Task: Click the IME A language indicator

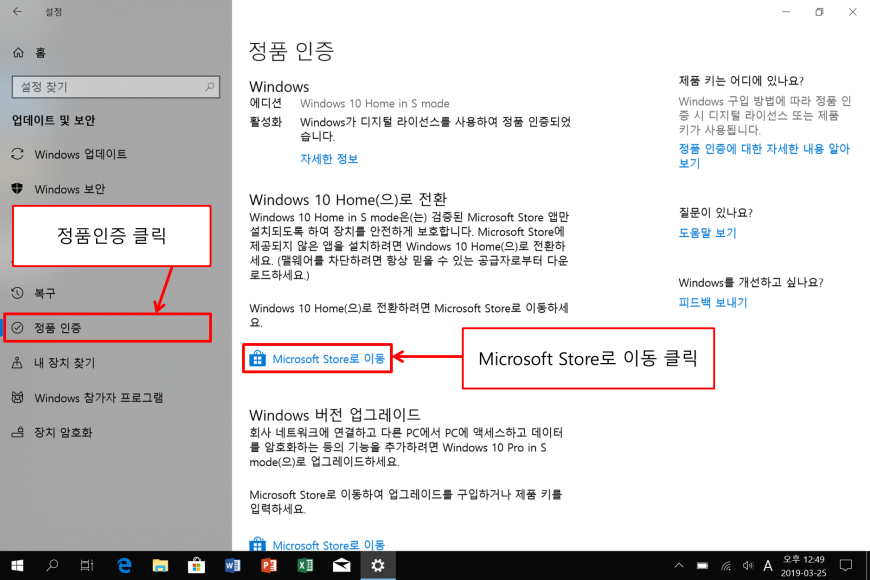Action: pyautogui.click(x=768, y=566)
